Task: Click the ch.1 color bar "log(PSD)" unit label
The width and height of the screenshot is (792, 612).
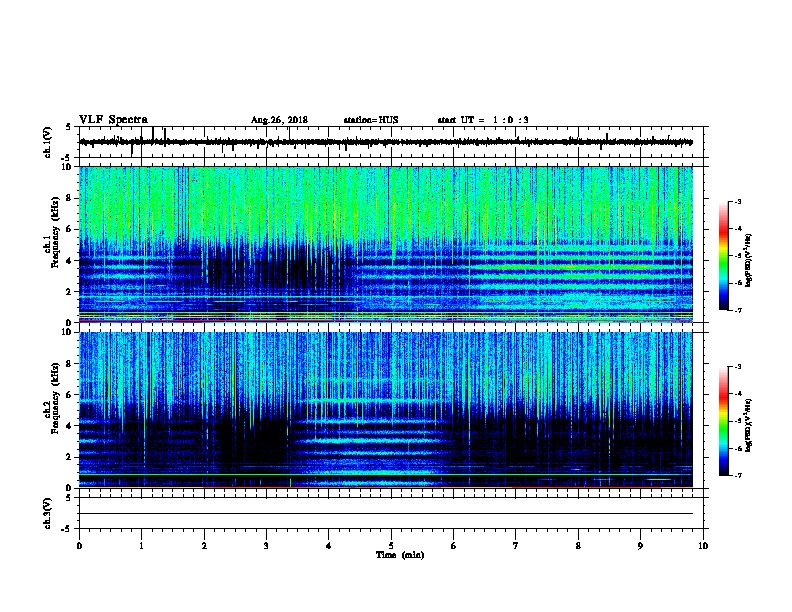Action: pos(748,260)
